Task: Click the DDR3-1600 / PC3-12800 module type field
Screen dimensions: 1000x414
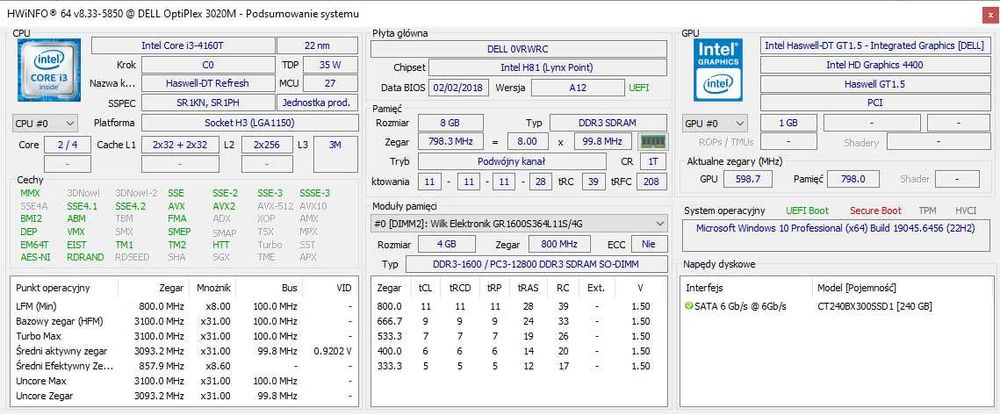Action: (x=536, y=264)
